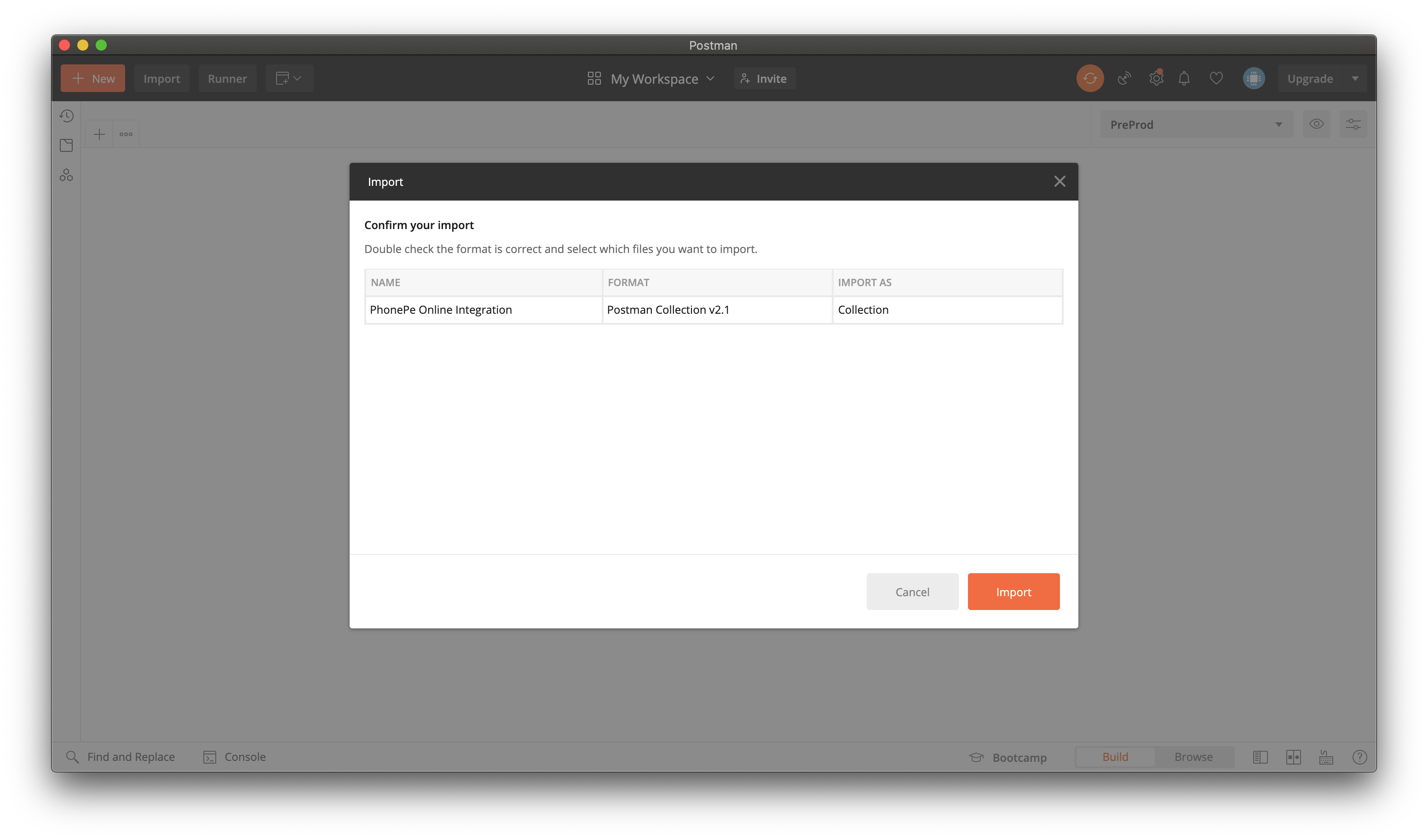Open settings gear icon

click(x=1156, y=78)
